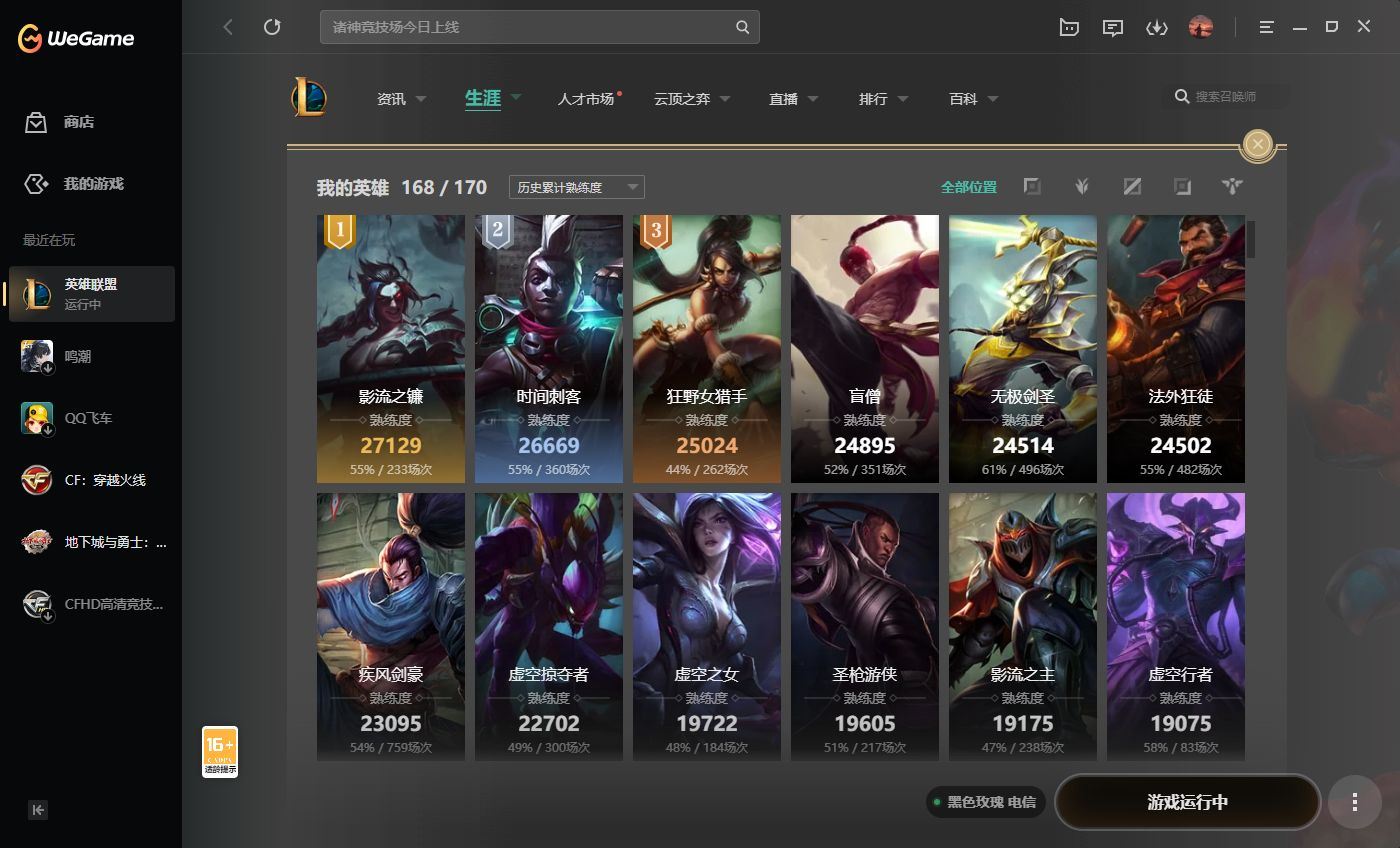Viewport: 1400px width, 848px height.
Task: Click the refresh page icon
Action: (x=272, y=27)
